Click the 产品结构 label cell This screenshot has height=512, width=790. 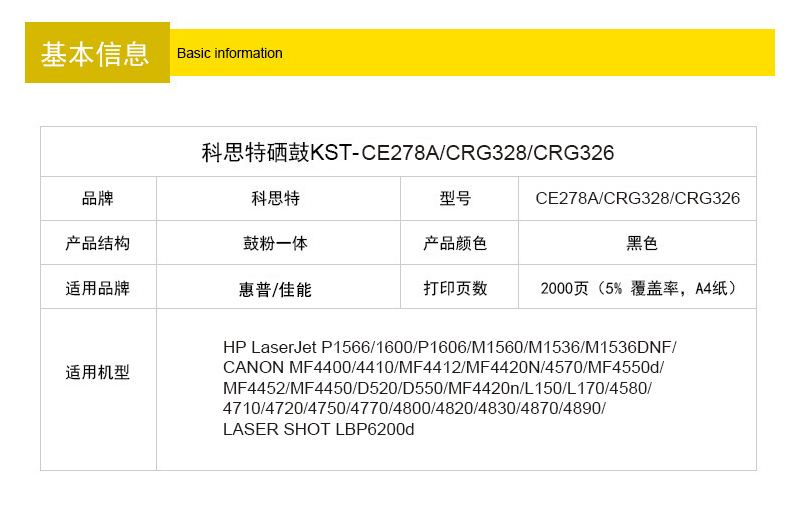point(98,243)
